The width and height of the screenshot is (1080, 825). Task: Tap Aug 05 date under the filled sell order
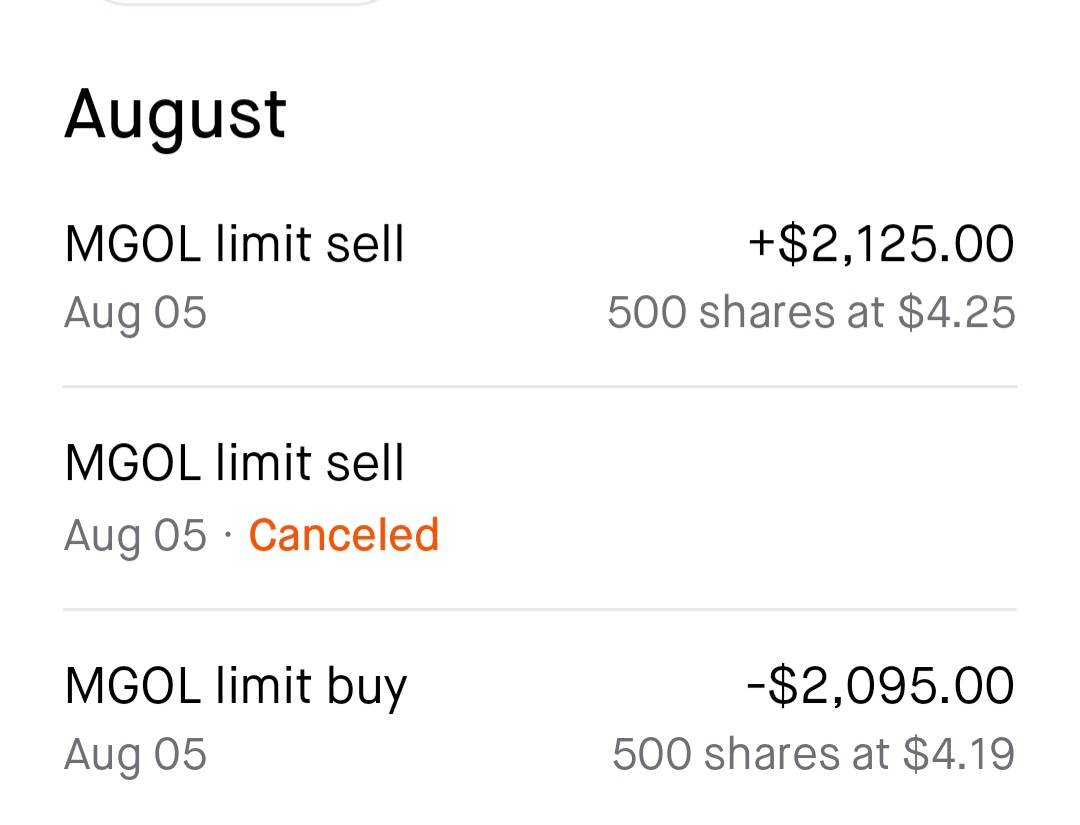point(135,313)
